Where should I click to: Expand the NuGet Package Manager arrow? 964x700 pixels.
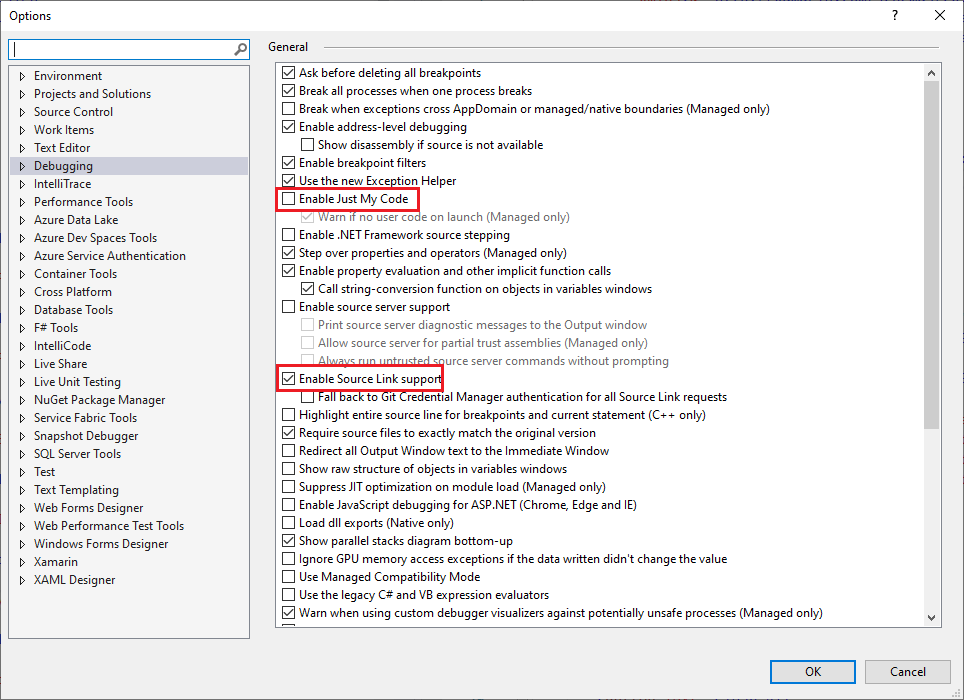(23, 400)
